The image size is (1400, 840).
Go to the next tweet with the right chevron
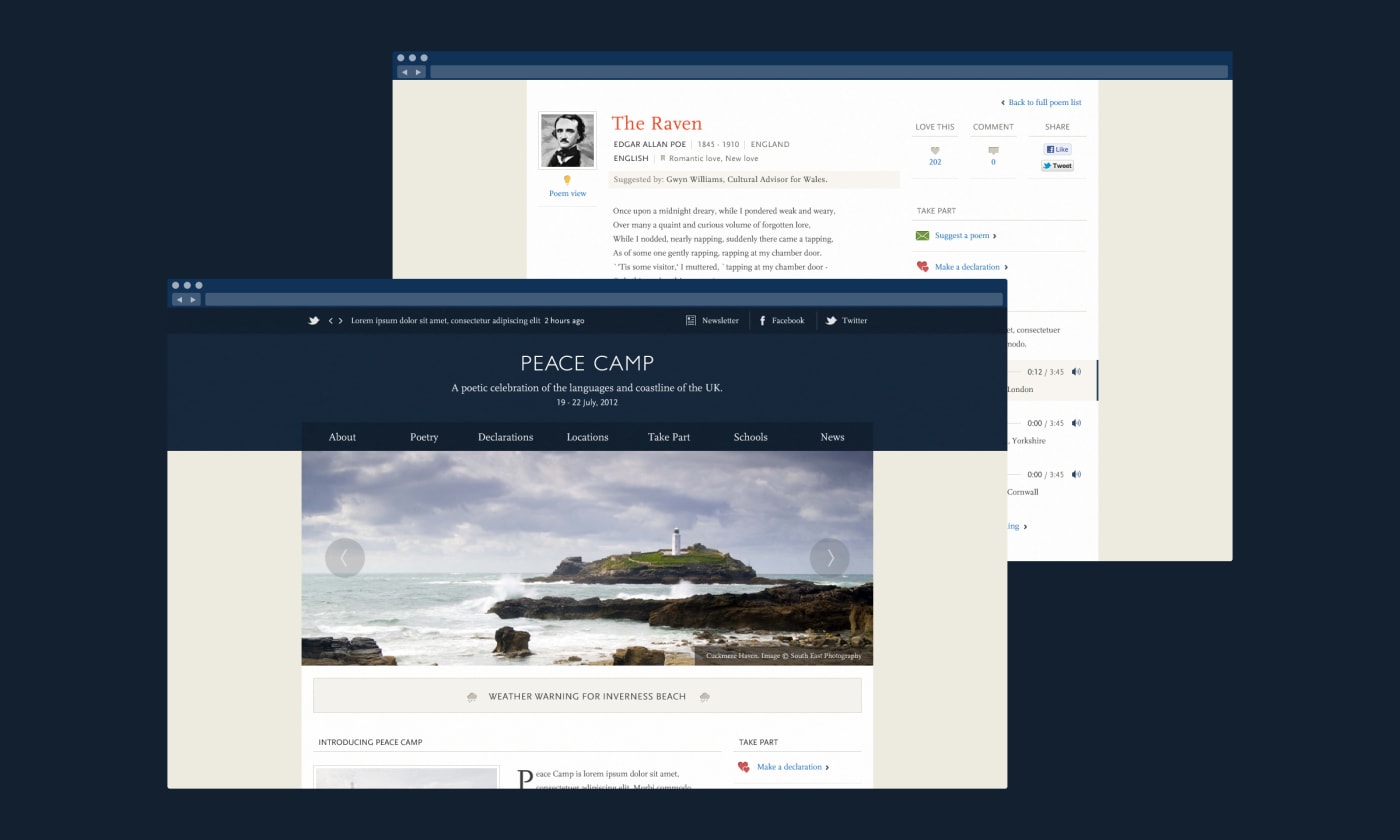point(341,321)
